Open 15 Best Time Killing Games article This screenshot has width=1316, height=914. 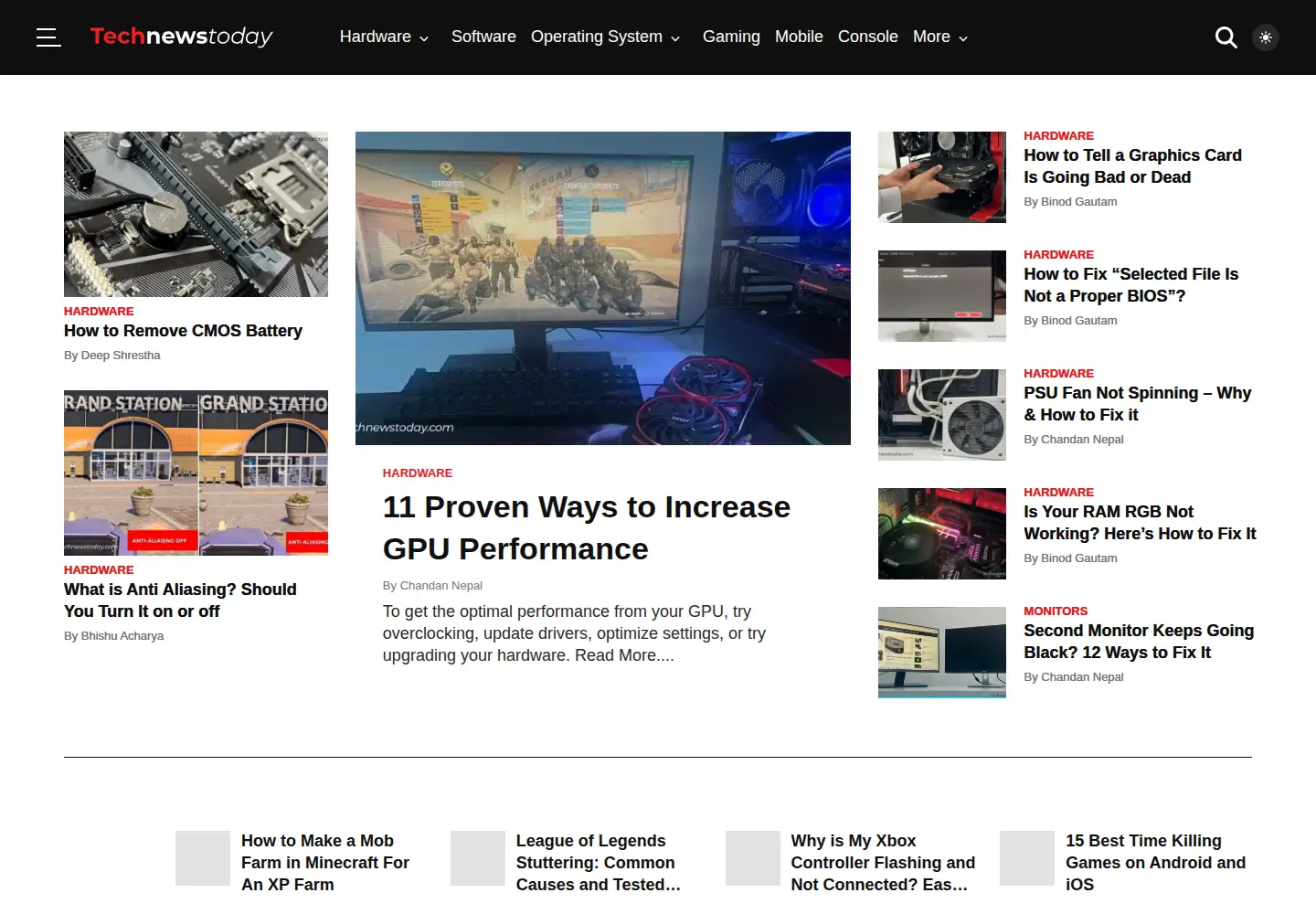tap(1155, 863)
